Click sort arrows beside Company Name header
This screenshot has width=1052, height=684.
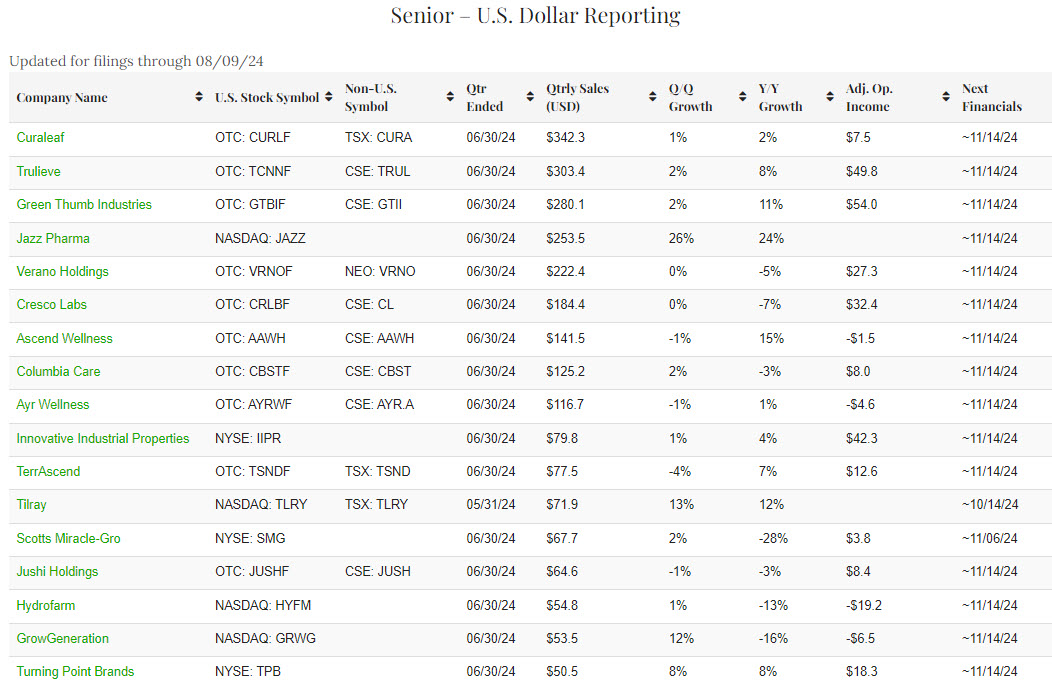[x=198, y=97]
